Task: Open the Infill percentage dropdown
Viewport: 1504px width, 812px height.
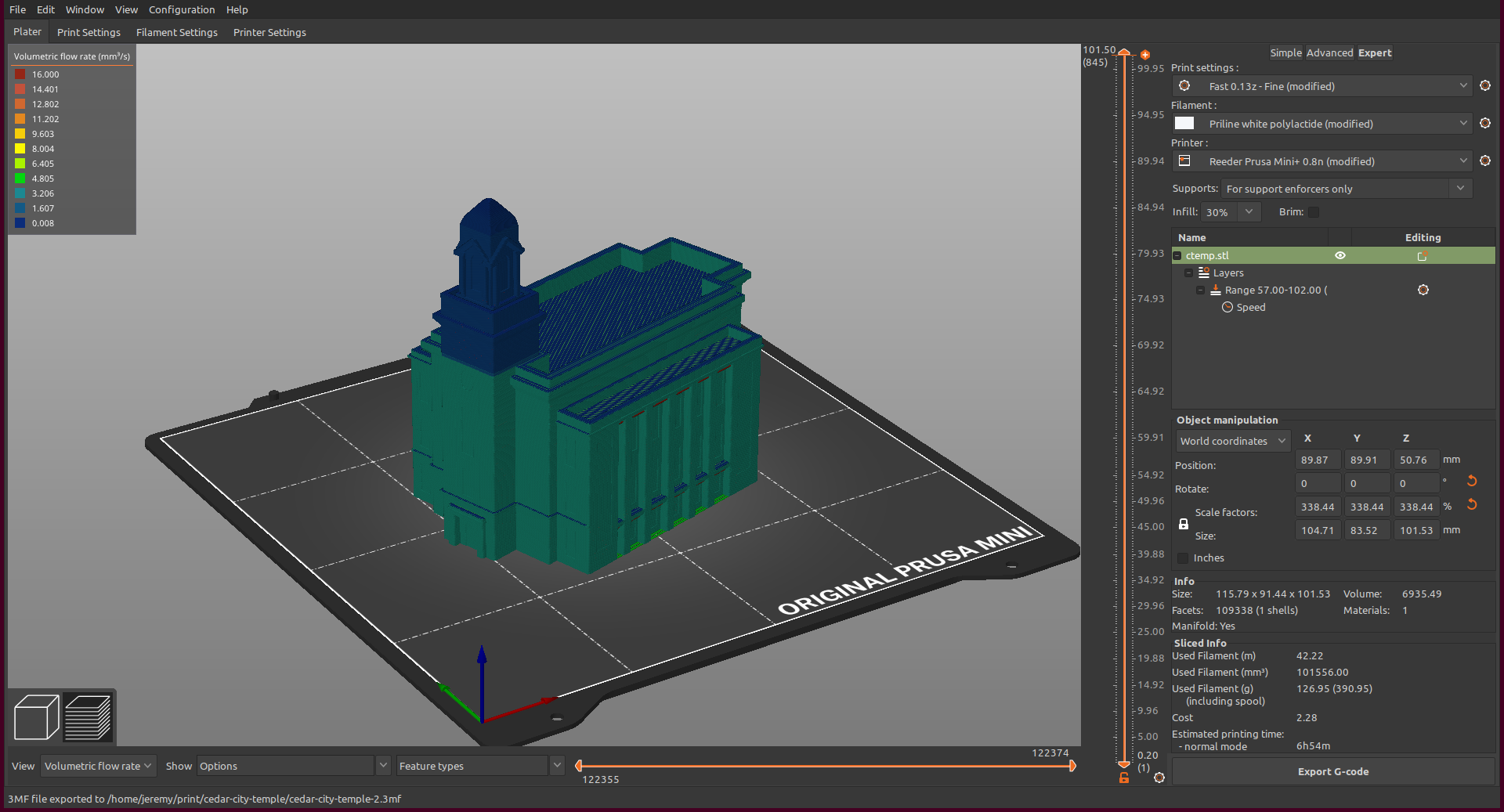Action: click(1248, 211)
